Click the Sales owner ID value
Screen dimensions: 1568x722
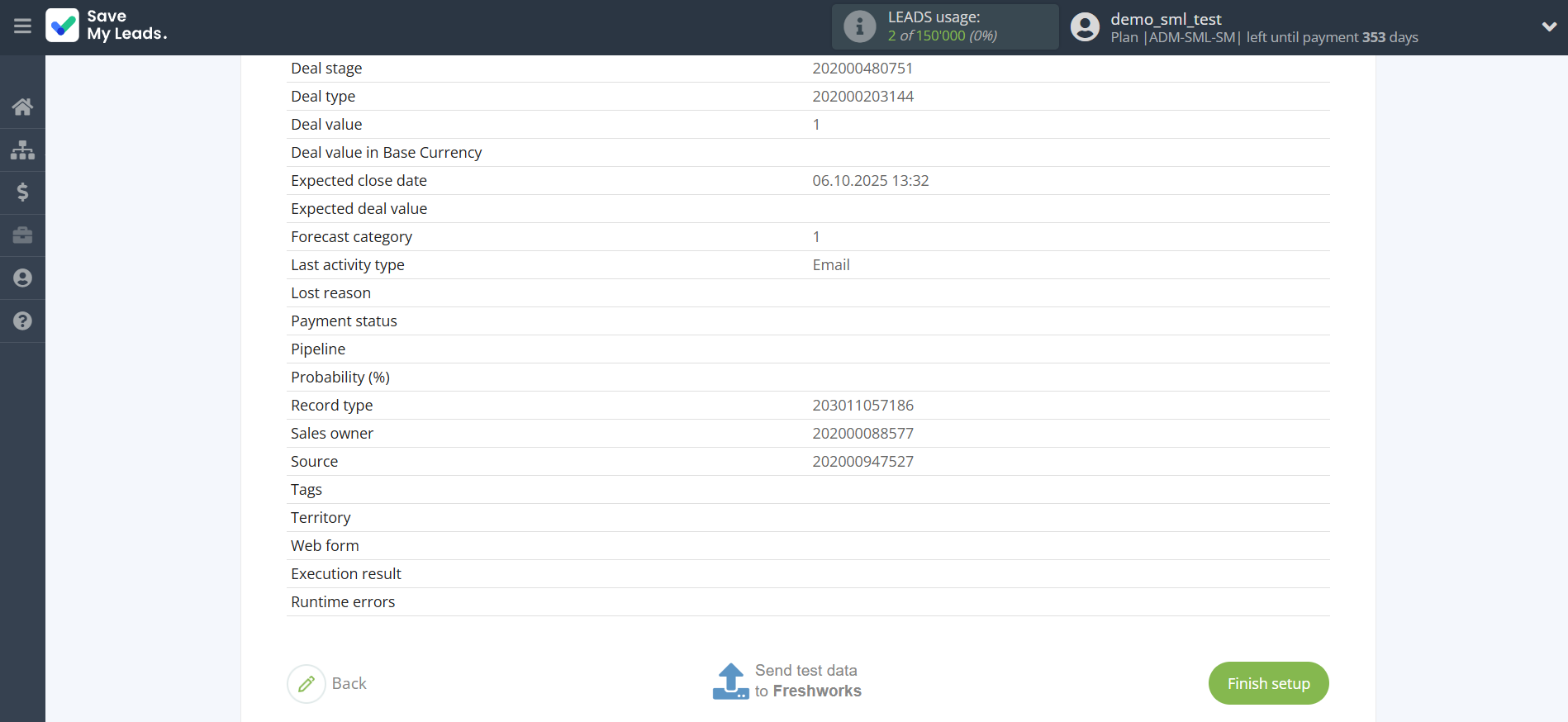pyautogui.click(x=862, y=434)
